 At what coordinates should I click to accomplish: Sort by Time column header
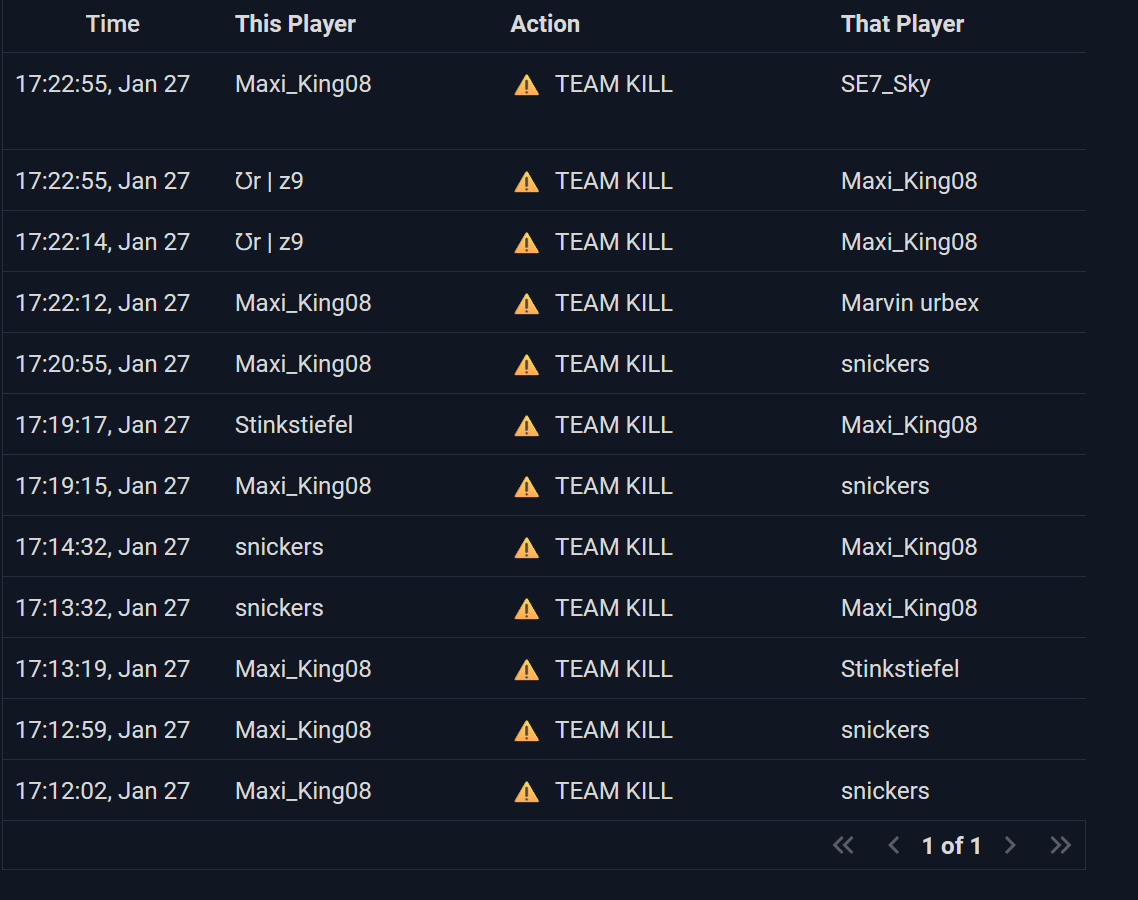pos(113,24)
